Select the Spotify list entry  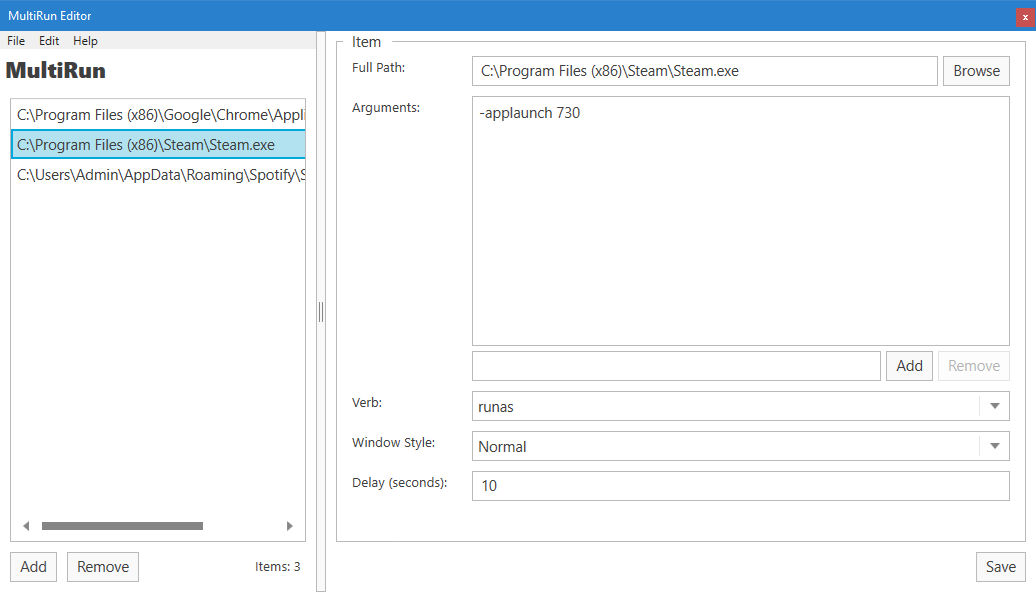pos(158,175)
